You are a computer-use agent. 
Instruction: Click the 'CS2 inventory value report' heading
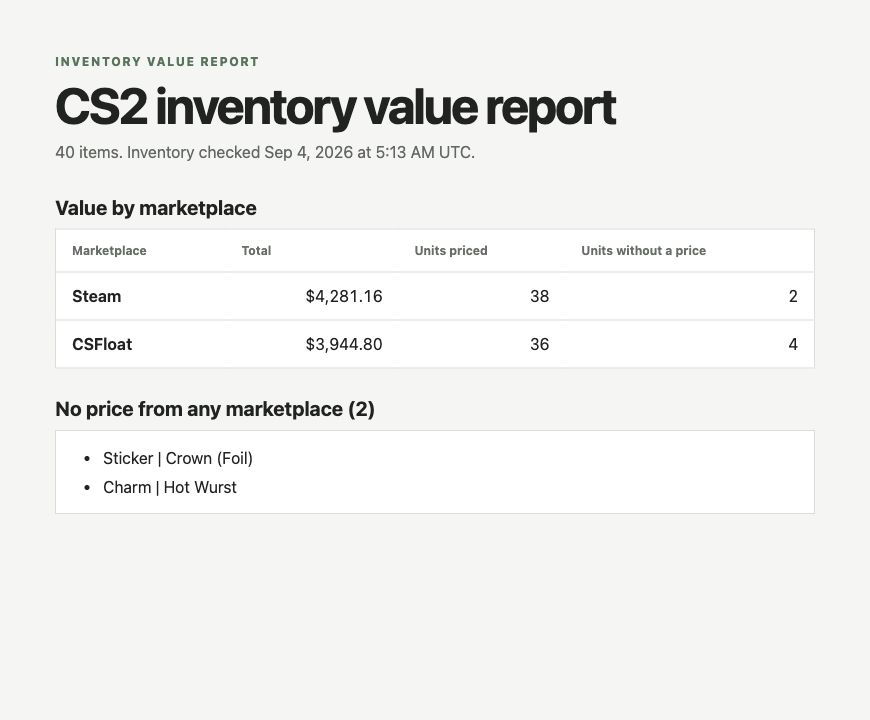click(336, 108)
